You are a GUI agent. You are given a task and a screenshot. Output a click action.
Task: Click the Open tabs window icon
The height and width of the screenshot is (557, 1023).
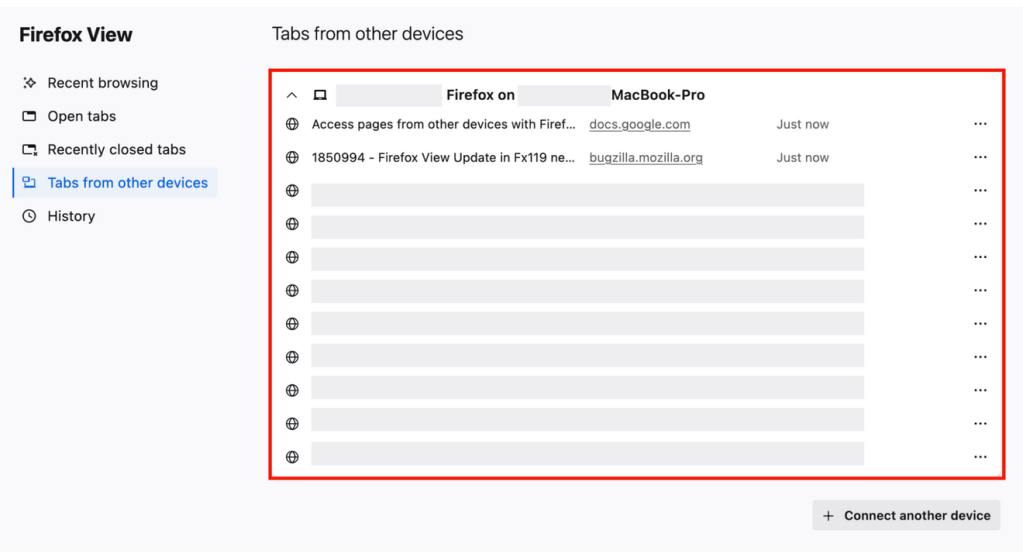[x=29, y=116]
